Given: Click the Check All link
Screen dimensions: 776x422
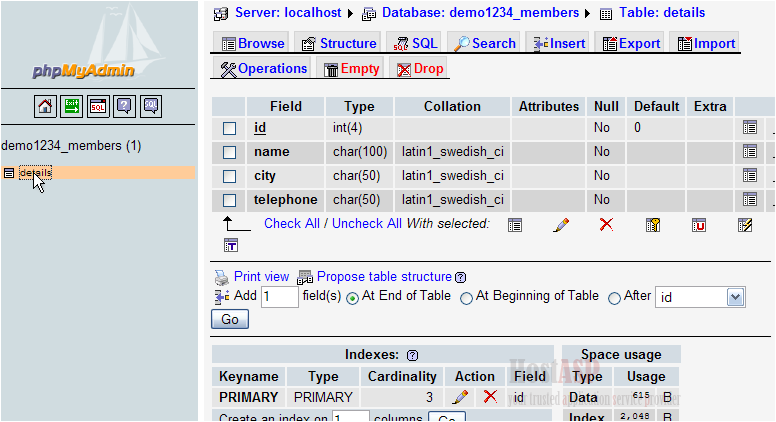Looking at the screenshot, I should pyautogui.click(x=291, y=224).
